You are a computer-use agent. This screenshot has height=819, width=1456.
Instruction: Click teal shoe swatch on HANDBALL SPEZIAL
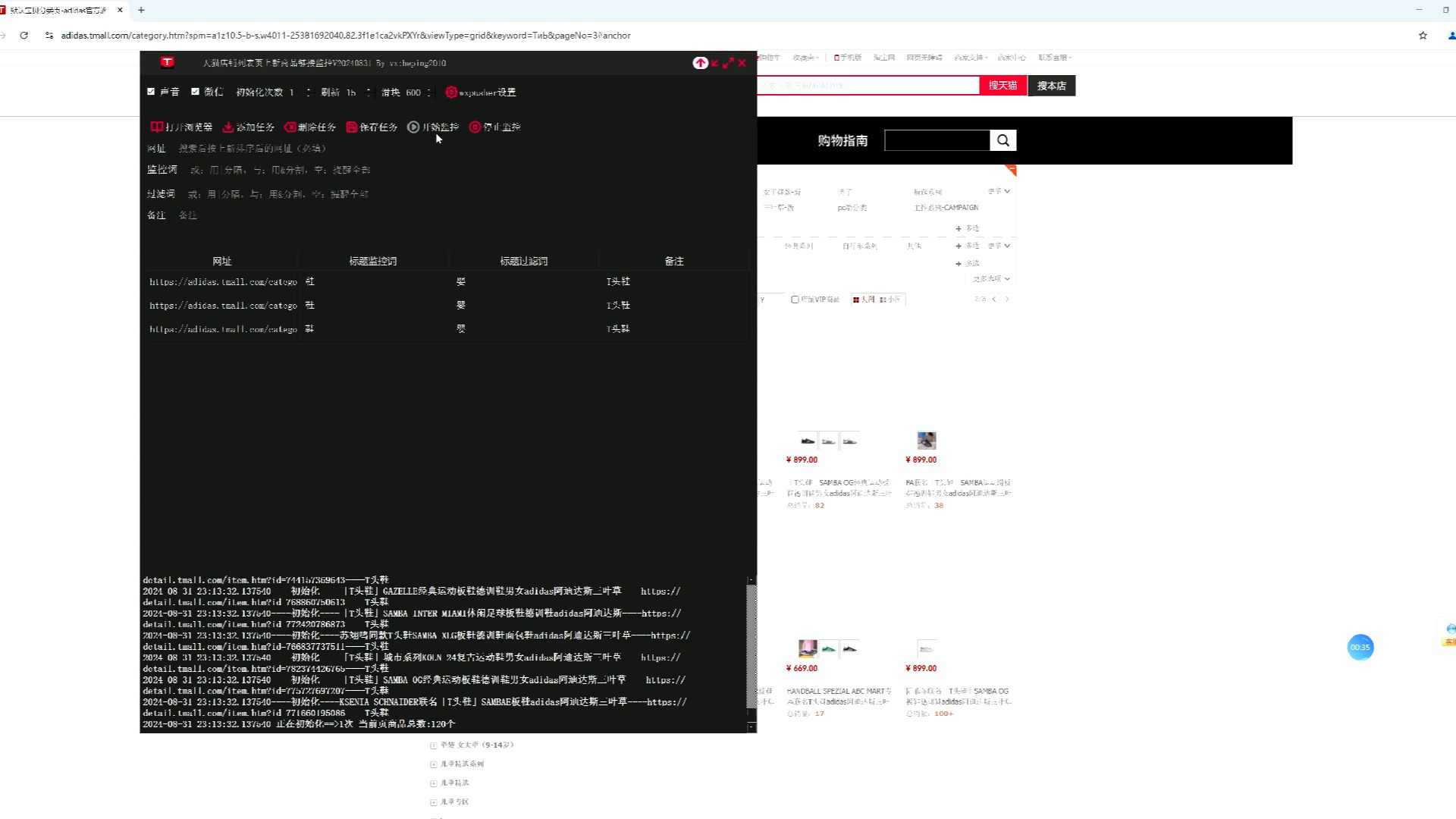(x=829, y=648)
